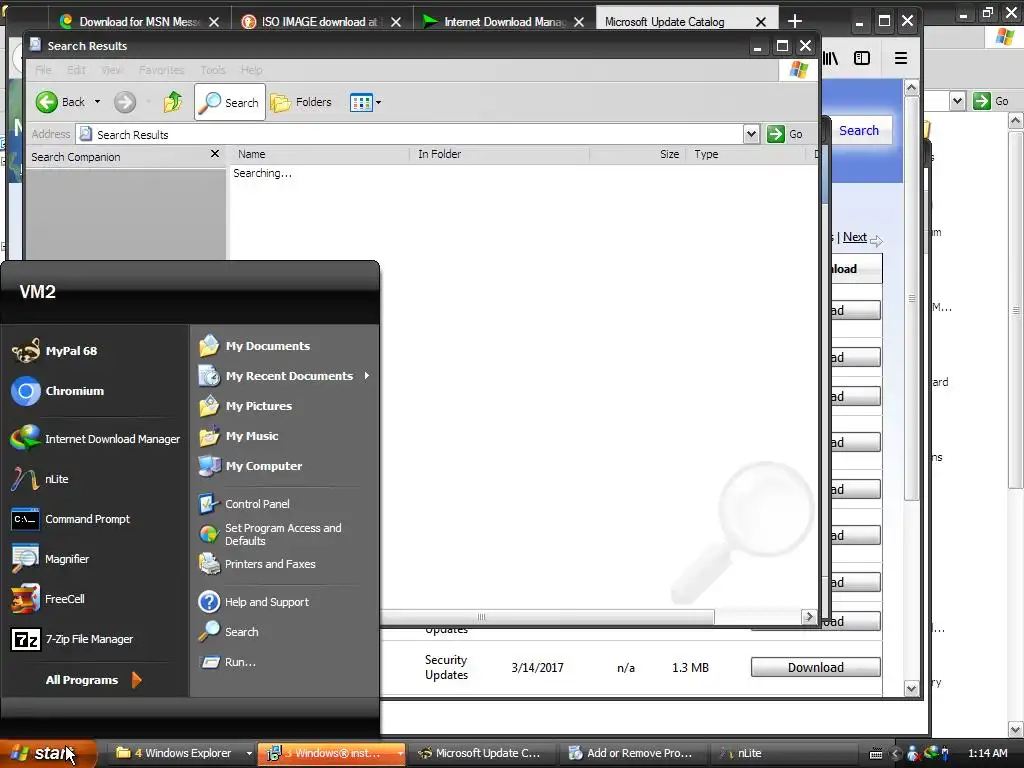
Task: Toggle the browser sidebar icon
Action: tap(862, 59)
